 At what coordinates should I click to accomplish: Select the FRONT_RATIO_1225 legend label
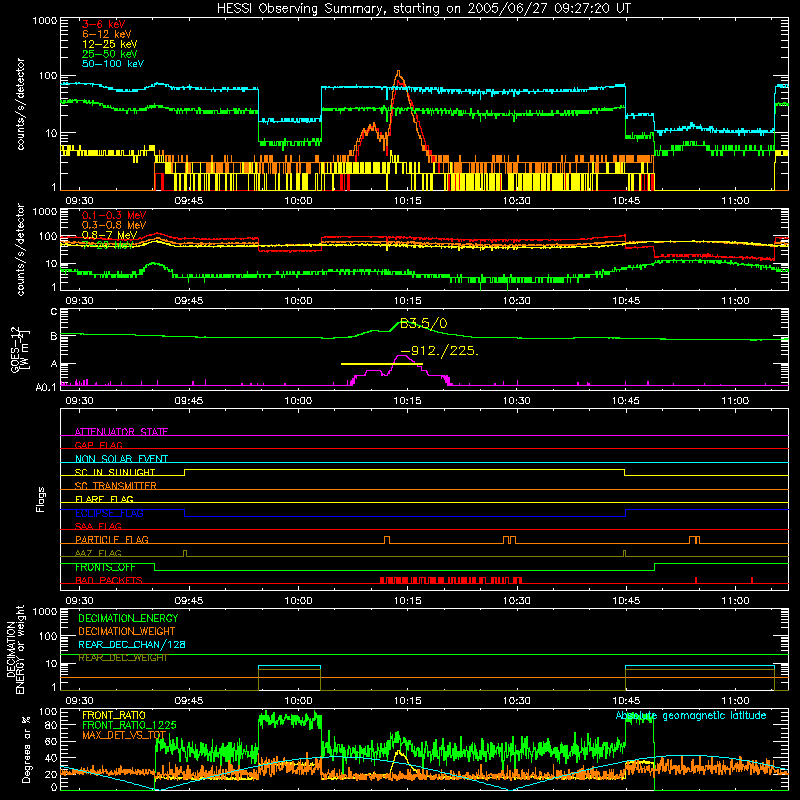click(x=129, y=725)
